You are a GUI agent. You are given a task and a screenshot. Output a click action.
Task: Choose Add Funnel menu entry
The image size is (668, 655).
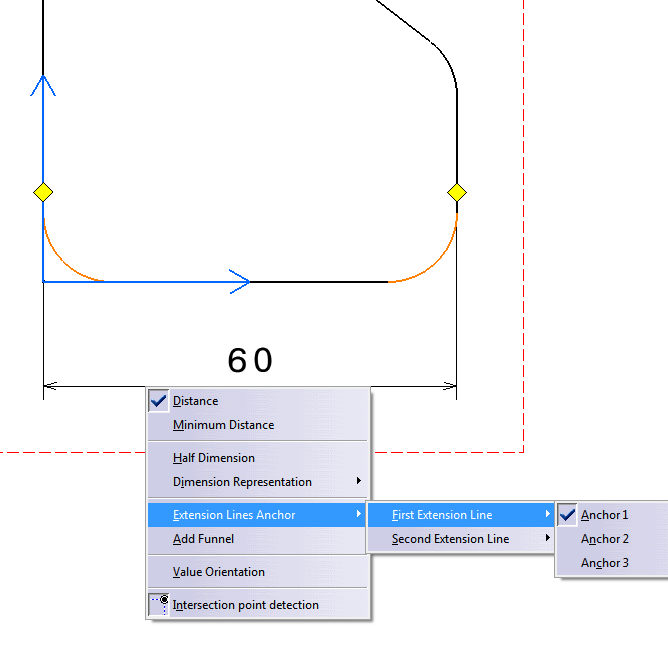pos(257,539)
